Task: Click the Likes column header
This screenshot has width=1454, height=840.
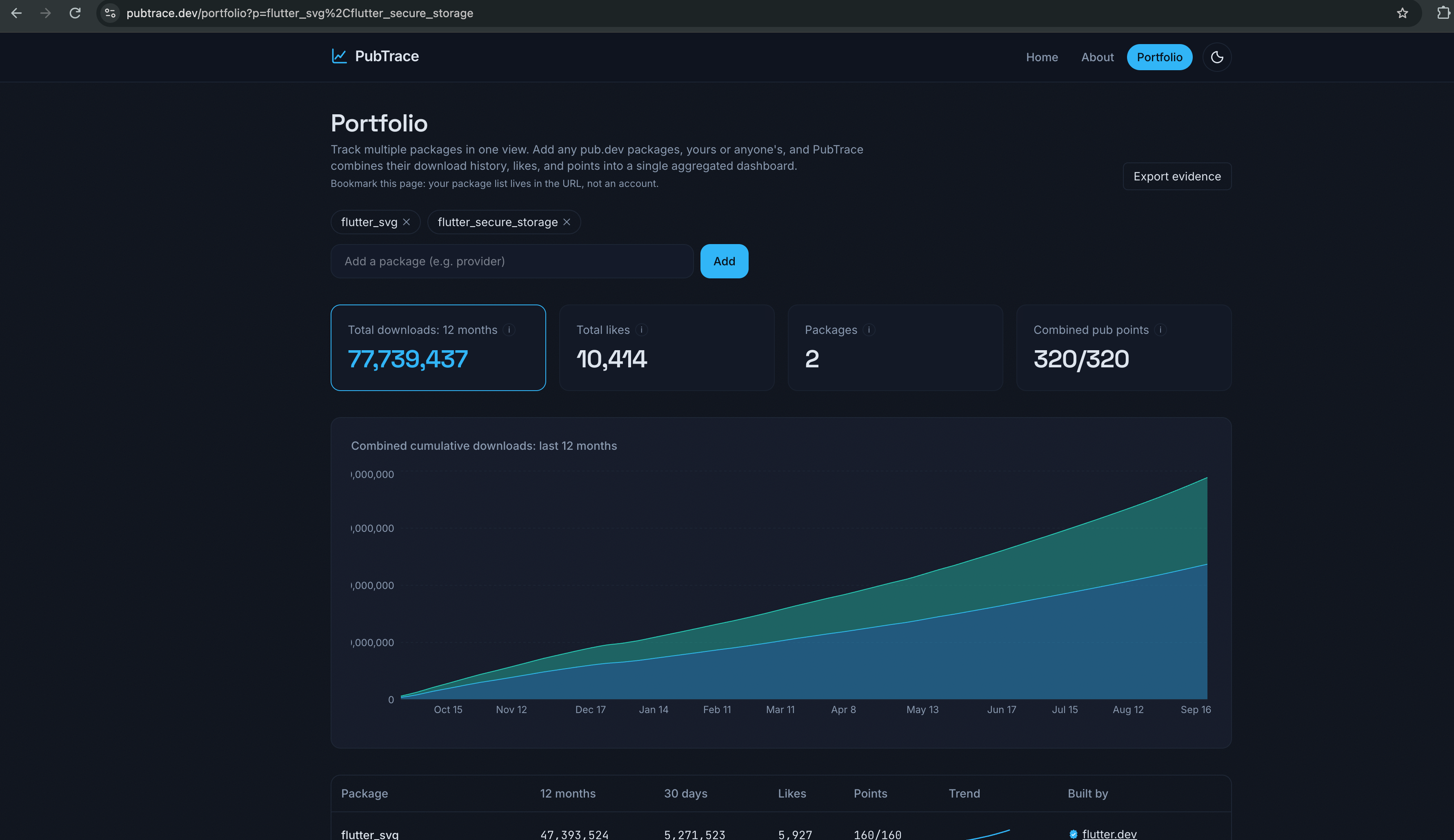Action: tap(791, 793)
